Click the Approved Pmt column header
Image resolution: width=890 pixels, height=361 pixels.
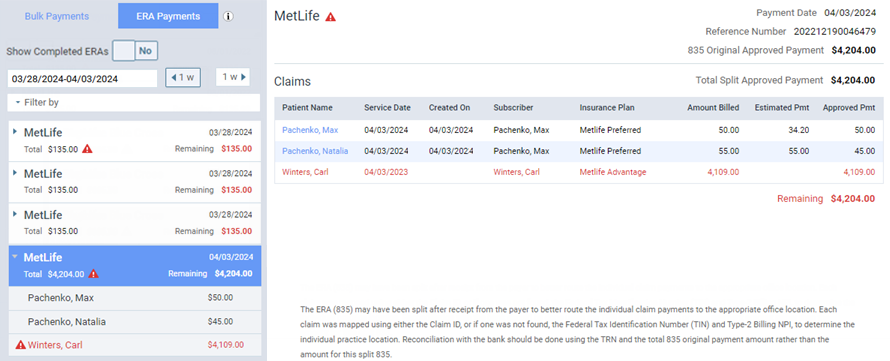(x=849, y=108)
